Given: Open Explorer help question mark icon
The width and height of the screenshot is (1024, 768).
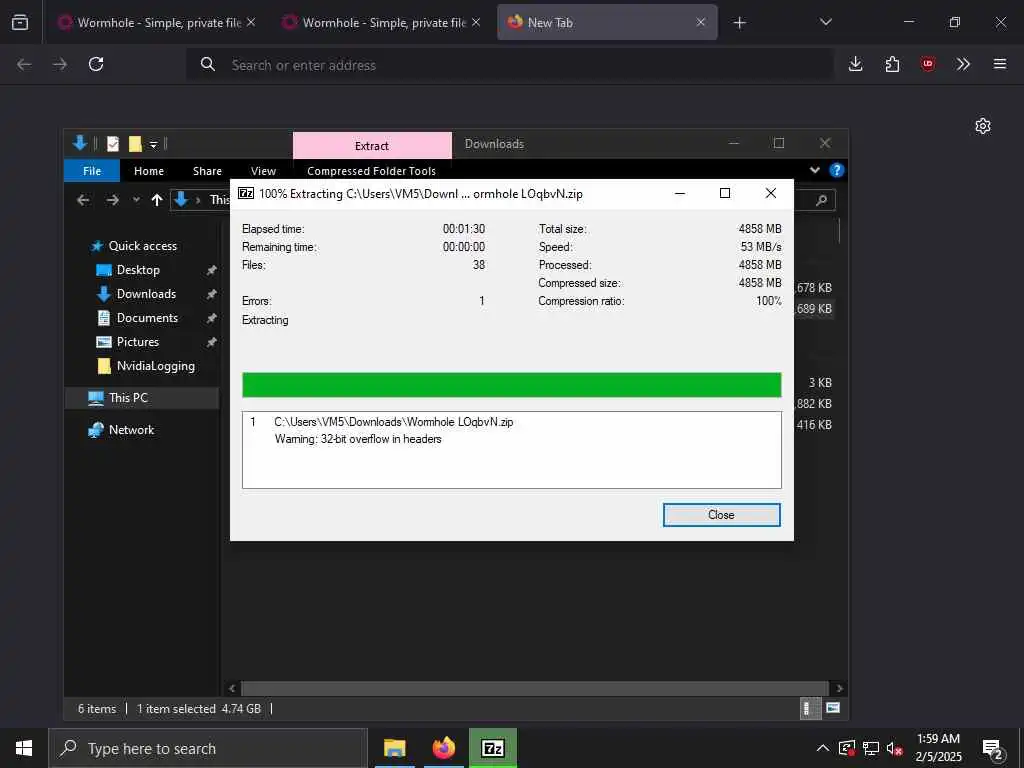Looking at the screenshot, I should click(x=836, y=170).
